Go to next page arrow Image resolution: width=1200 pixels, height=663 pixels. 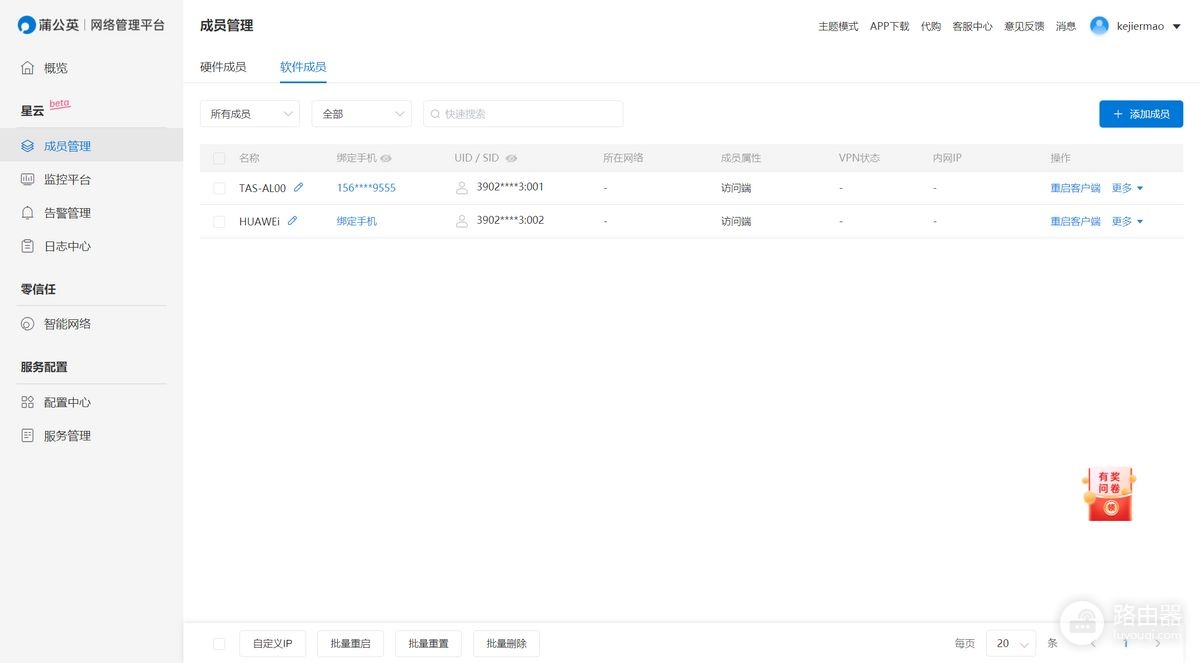click(x=1158, y=643)
